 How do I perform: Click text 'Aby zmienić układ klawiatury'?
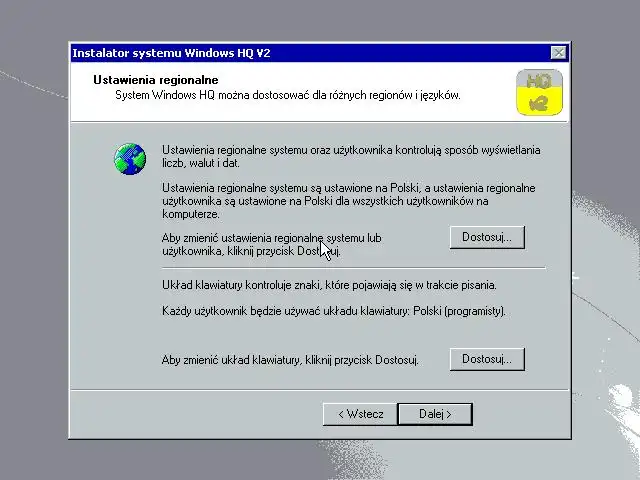pos(231,360)
